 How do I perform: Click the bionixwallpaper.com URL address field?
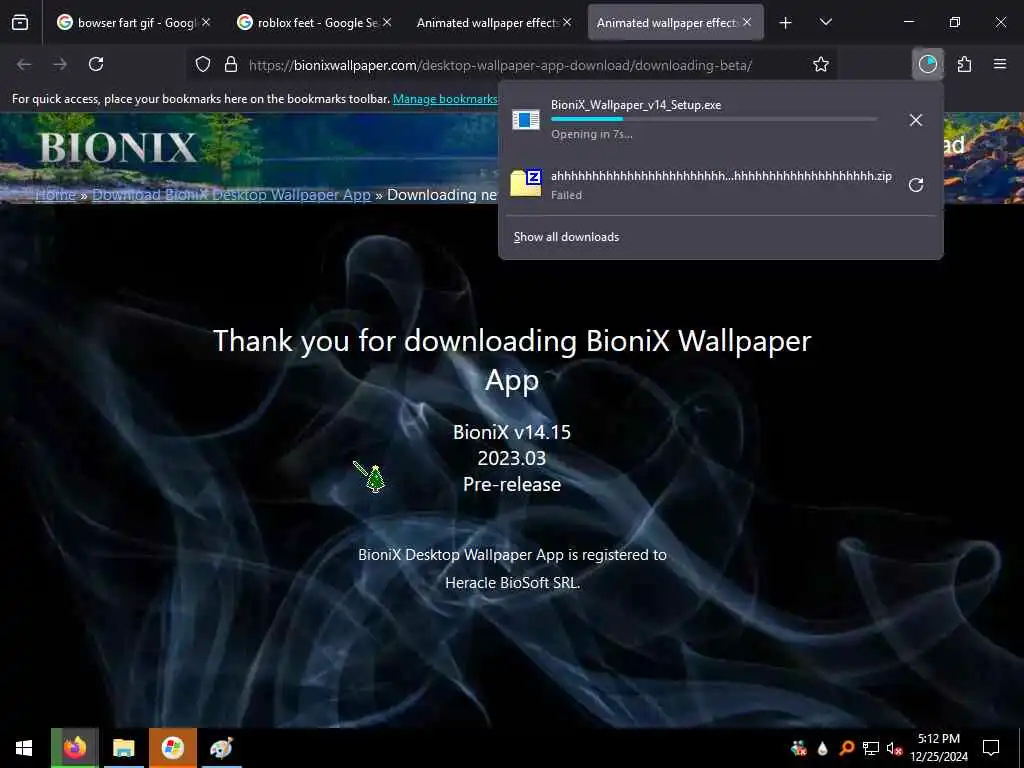click(500, 65)
